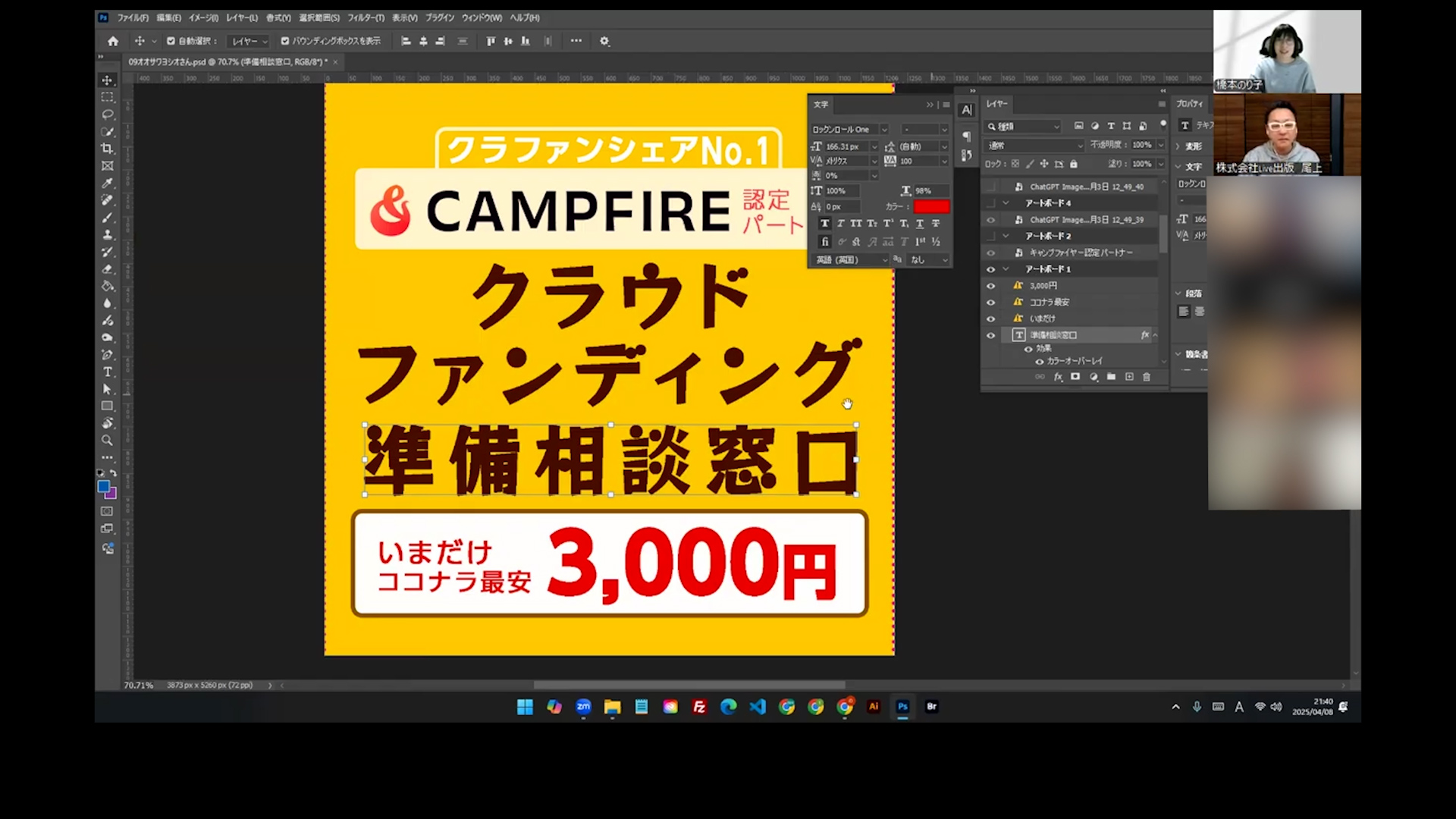Select the Eyedropper tool
Screen dimensions: 1456x819
pos(107,184)
